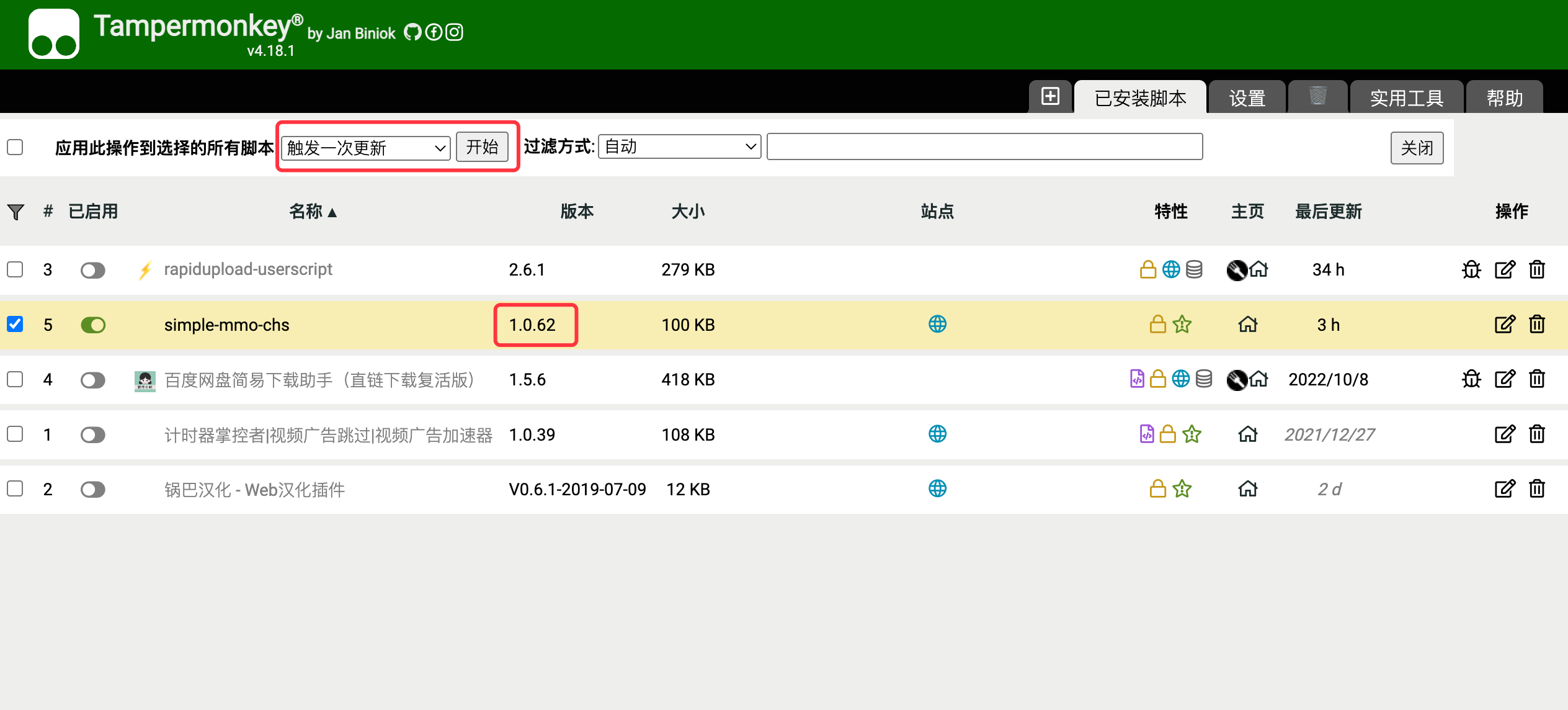Open the 帮助 tab
Screen dimensions: 1568x710
click(1505, 97)
